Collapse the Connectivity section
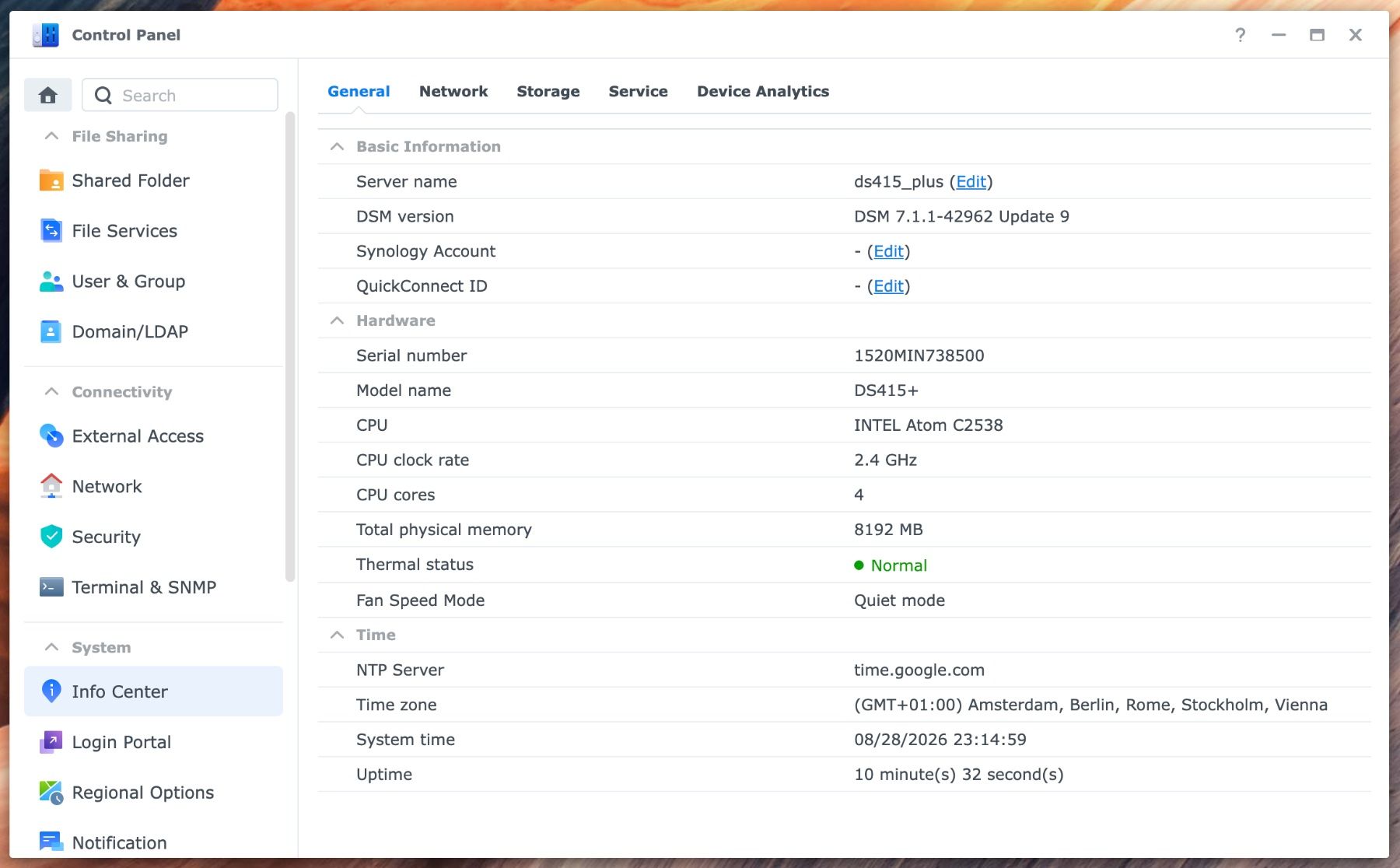 click(51, 392)
